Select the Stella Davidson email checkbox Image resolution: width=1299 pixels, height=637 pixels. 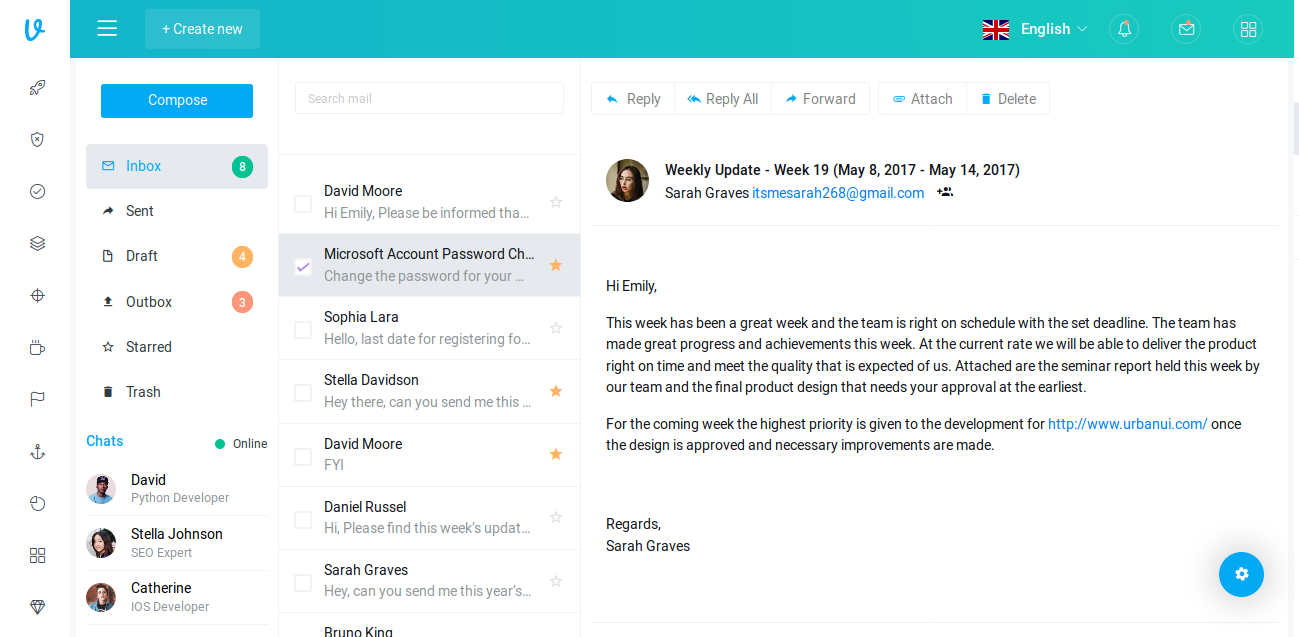click(x=303, y=392)
